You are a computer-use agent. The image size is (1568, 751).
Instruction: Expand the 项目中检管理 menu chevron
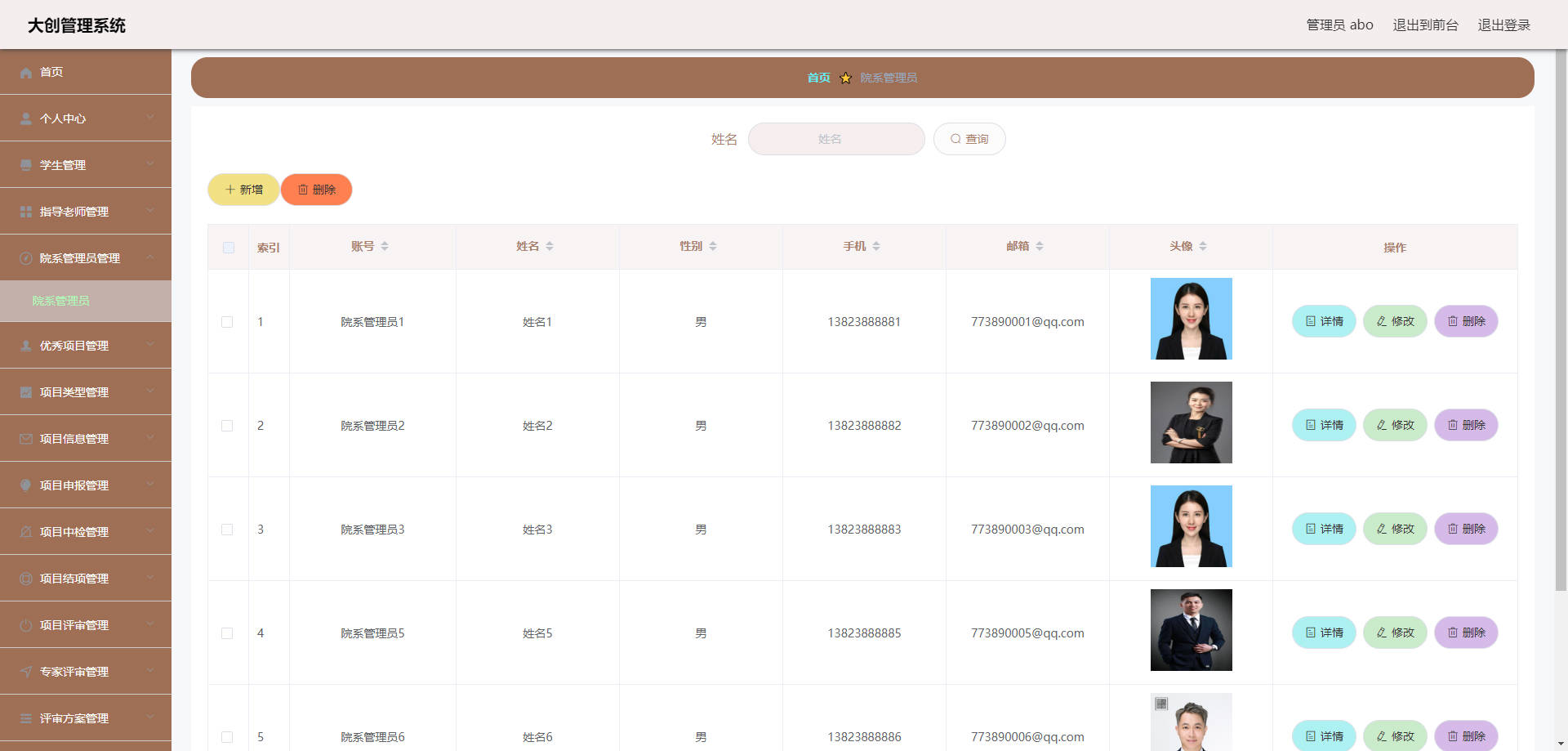(x=150, y=531)
